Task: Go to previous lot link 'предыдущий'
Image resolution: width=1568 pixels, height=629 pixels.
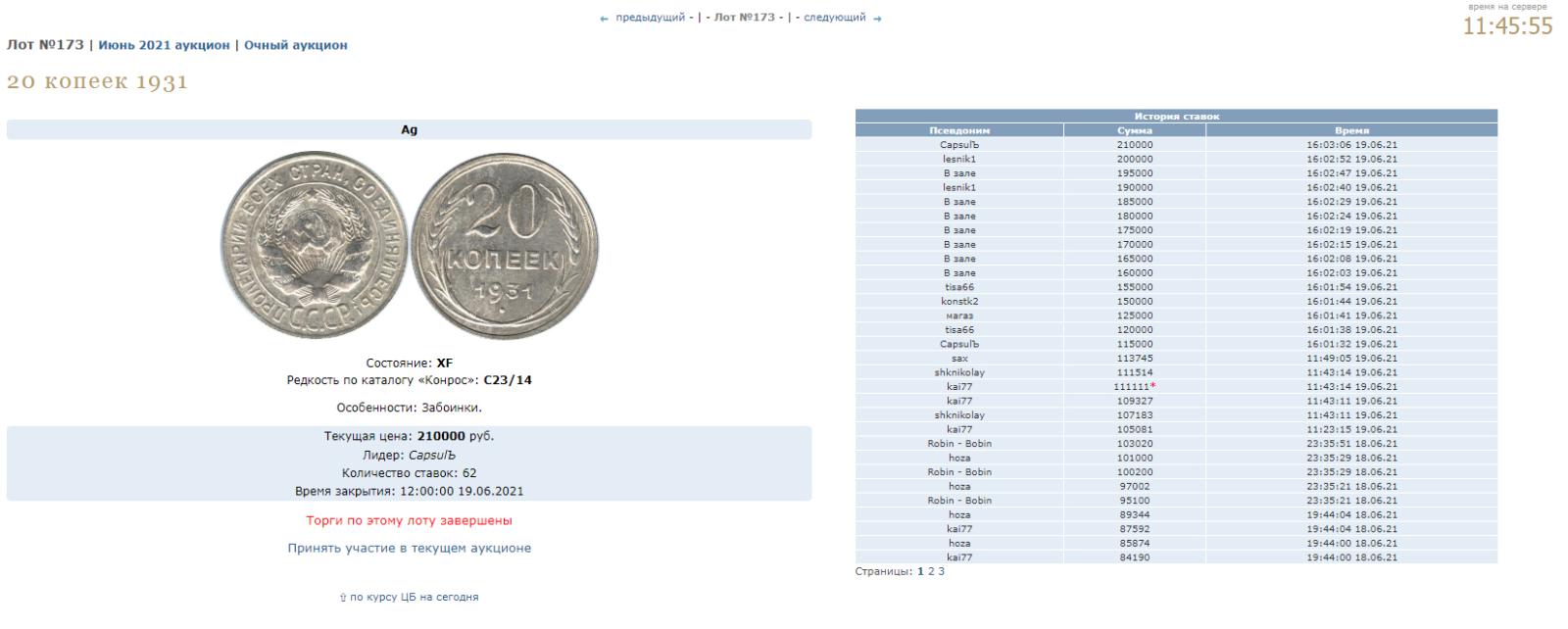Action: pos(650,18)
